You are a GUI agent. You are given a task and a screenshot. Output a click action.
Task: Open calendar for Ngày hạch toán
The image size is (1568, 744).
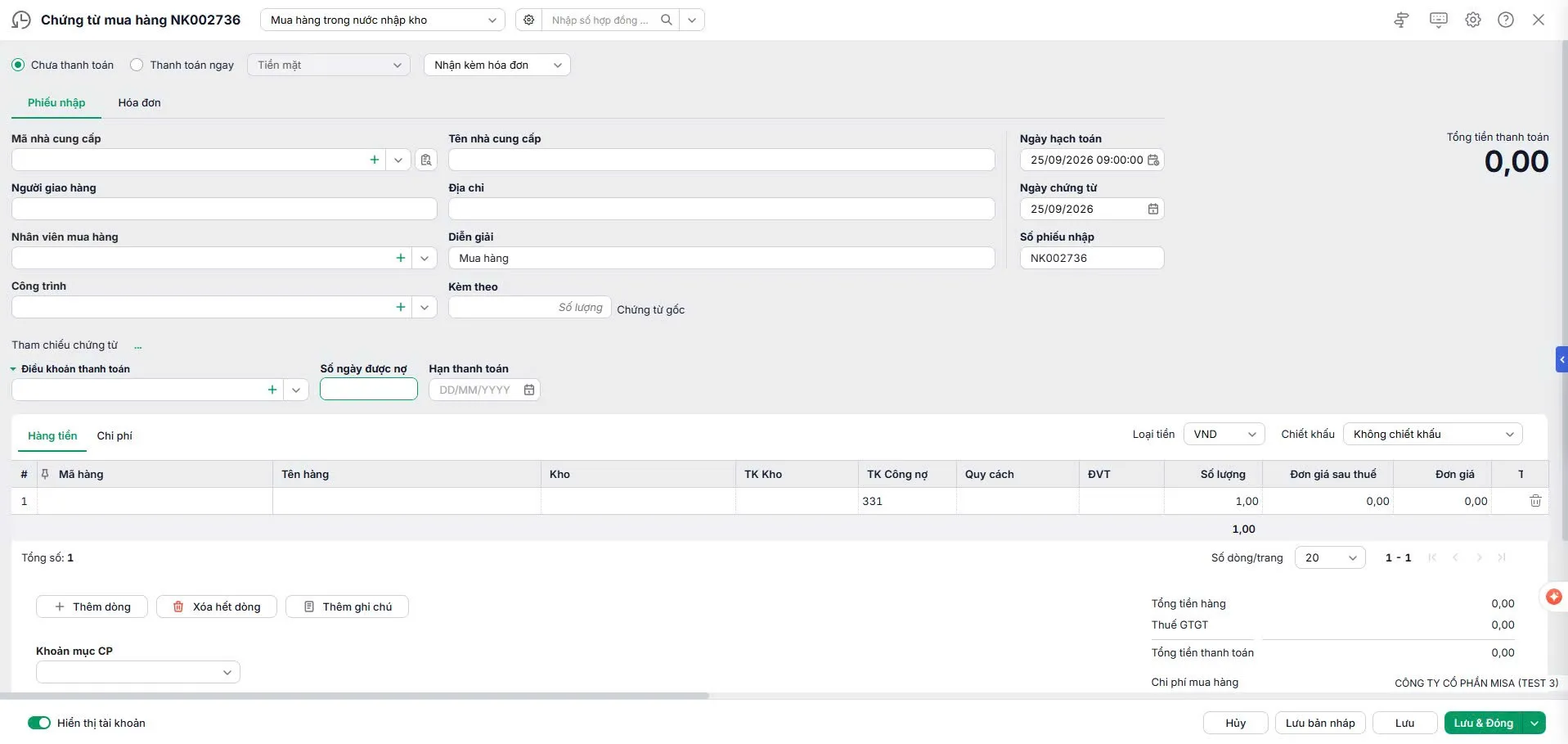[x=1153, y=160]
